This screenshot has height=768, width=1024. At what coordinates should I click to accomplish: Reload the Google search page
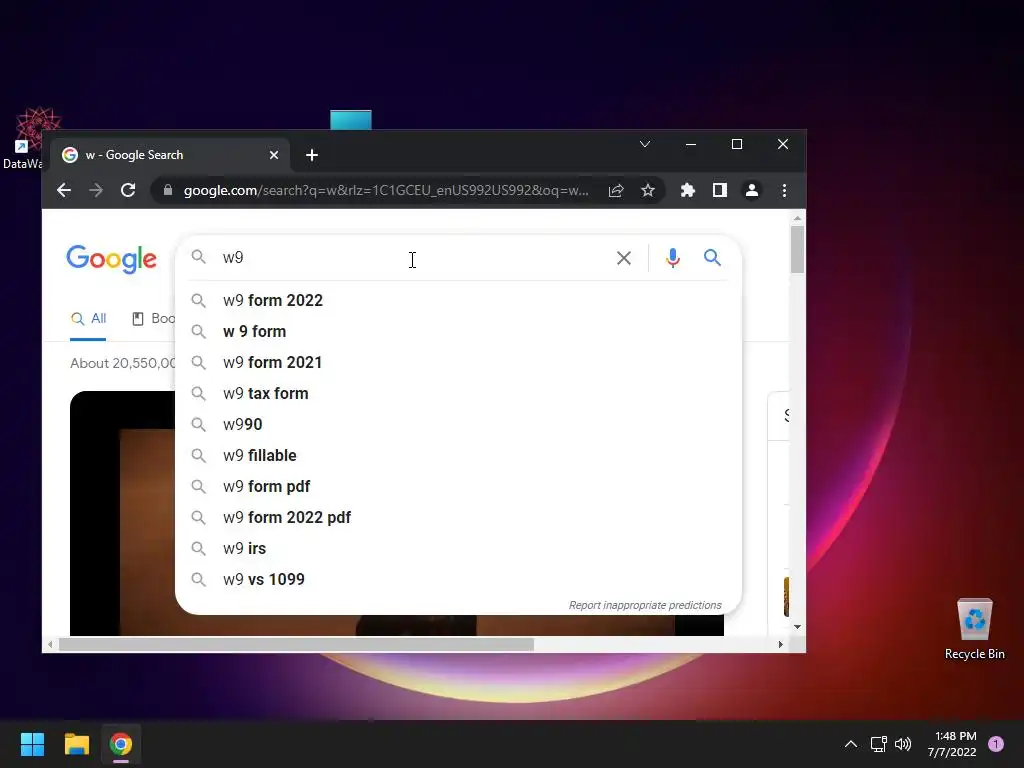click(128, 190)
